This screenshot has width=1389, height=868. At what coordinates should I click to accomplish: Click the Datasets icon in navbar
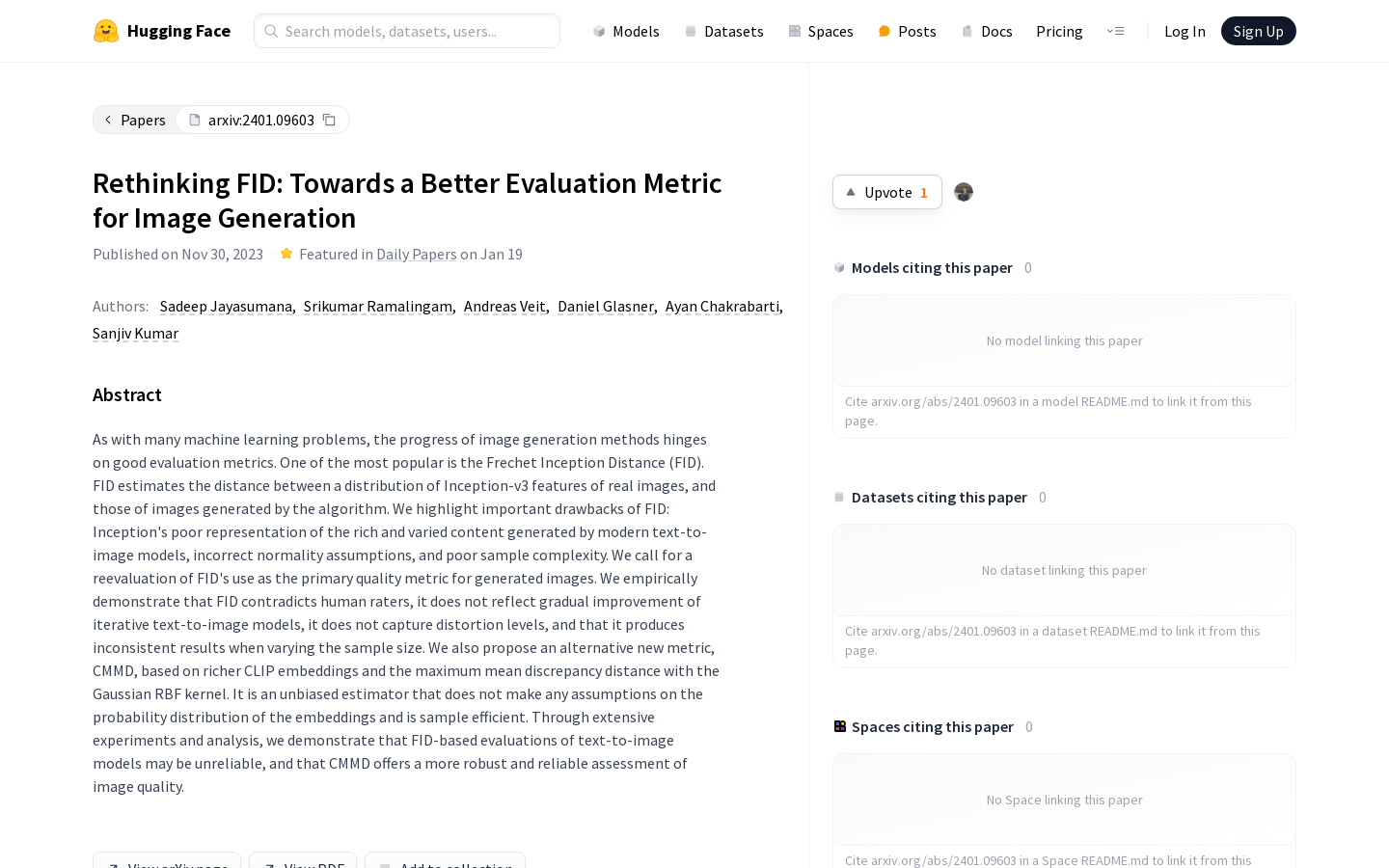pyautogui.click(x=691, y=31)
